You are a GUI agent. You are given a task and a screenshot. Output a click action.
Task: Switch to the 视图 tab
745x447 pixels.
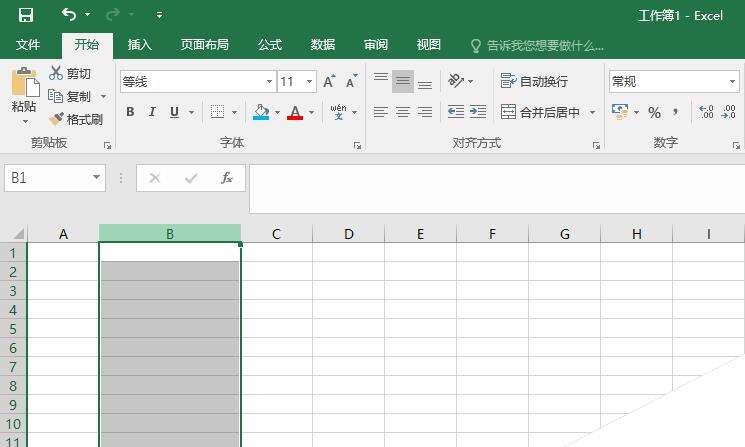pyautogui.click(x=429, y=45)
